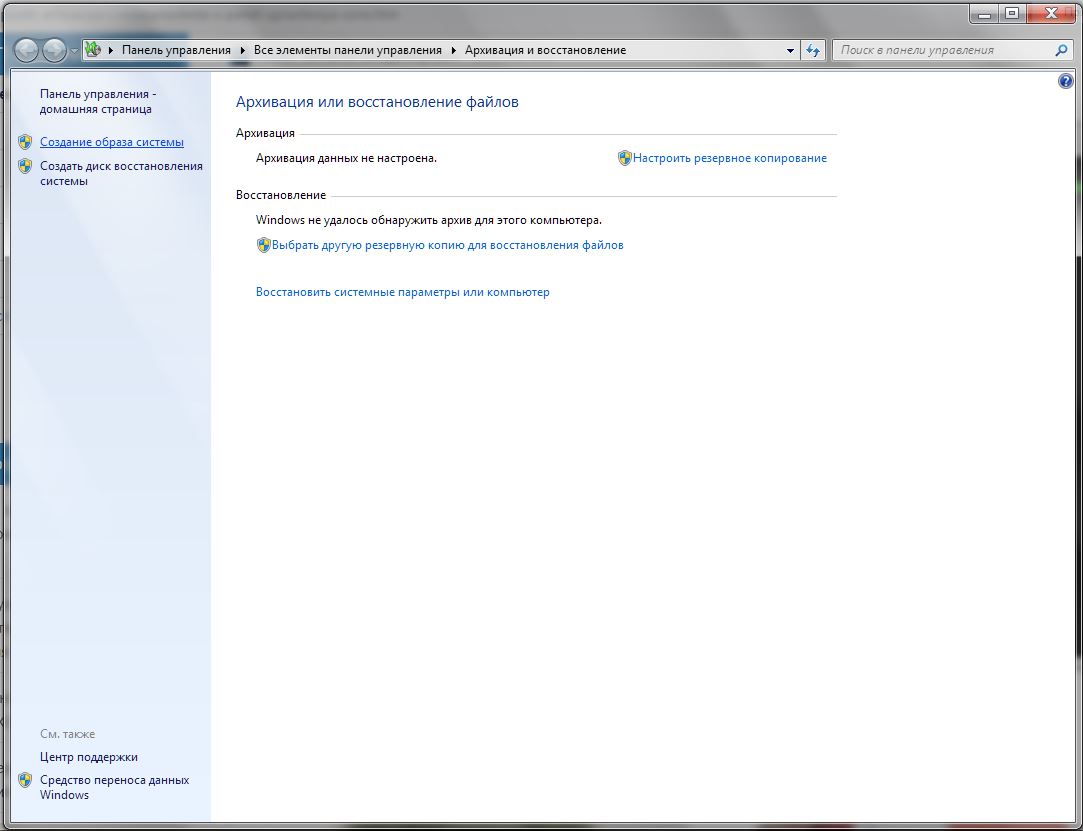Open 'Панель управления - домашняя страница'
This screenshot has height=831, width=1083.
click(98, 102)
